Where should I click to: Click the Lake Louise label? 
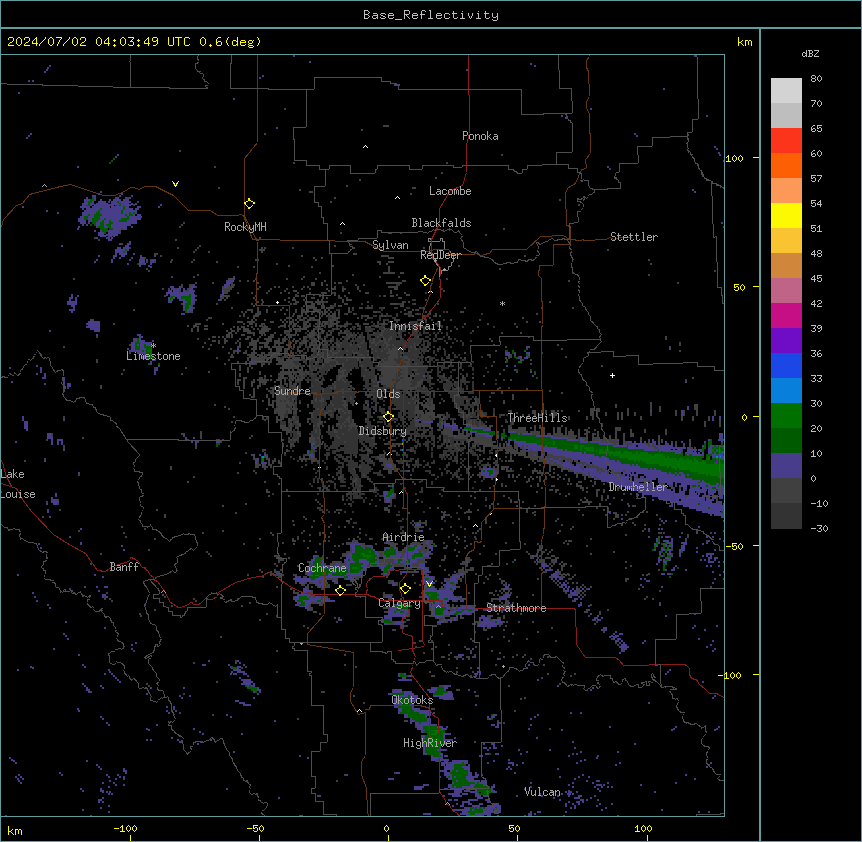click(x=18, y=484)
